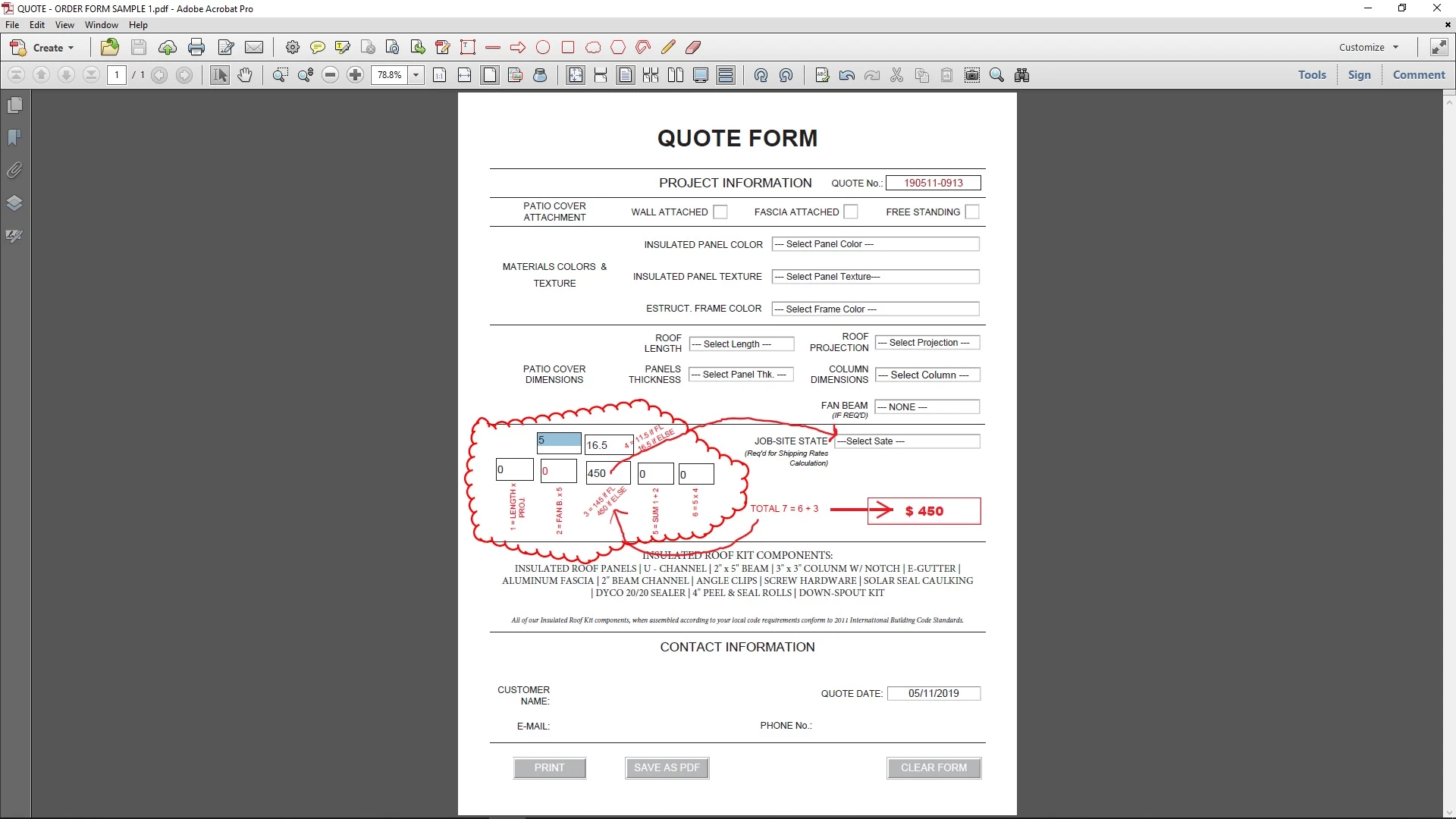Open the View menu
Screen dimensions: 1456x819
coord(64,24)
